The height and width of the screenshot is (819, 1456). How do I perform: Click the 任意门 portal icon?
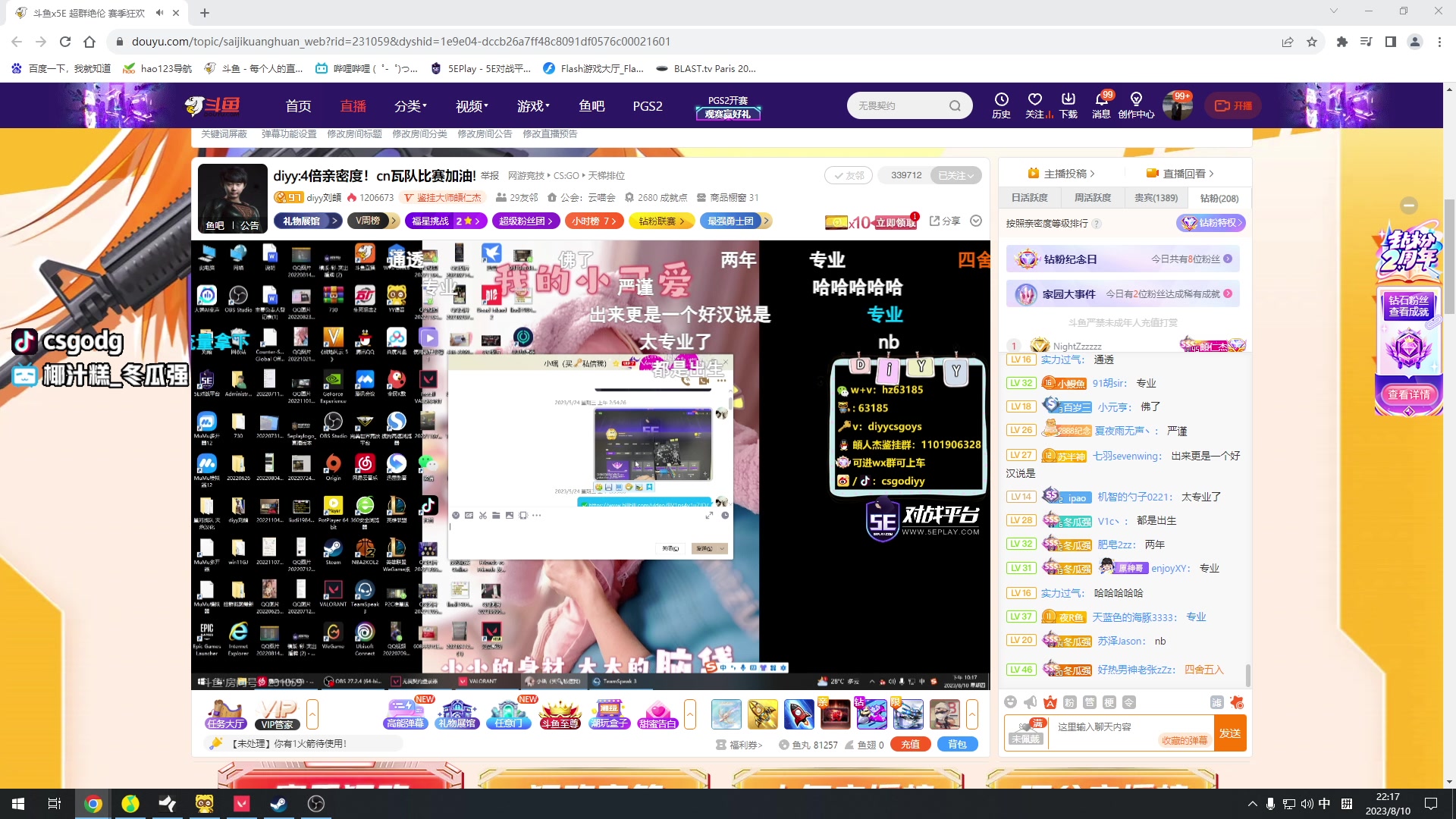(508, 714)
